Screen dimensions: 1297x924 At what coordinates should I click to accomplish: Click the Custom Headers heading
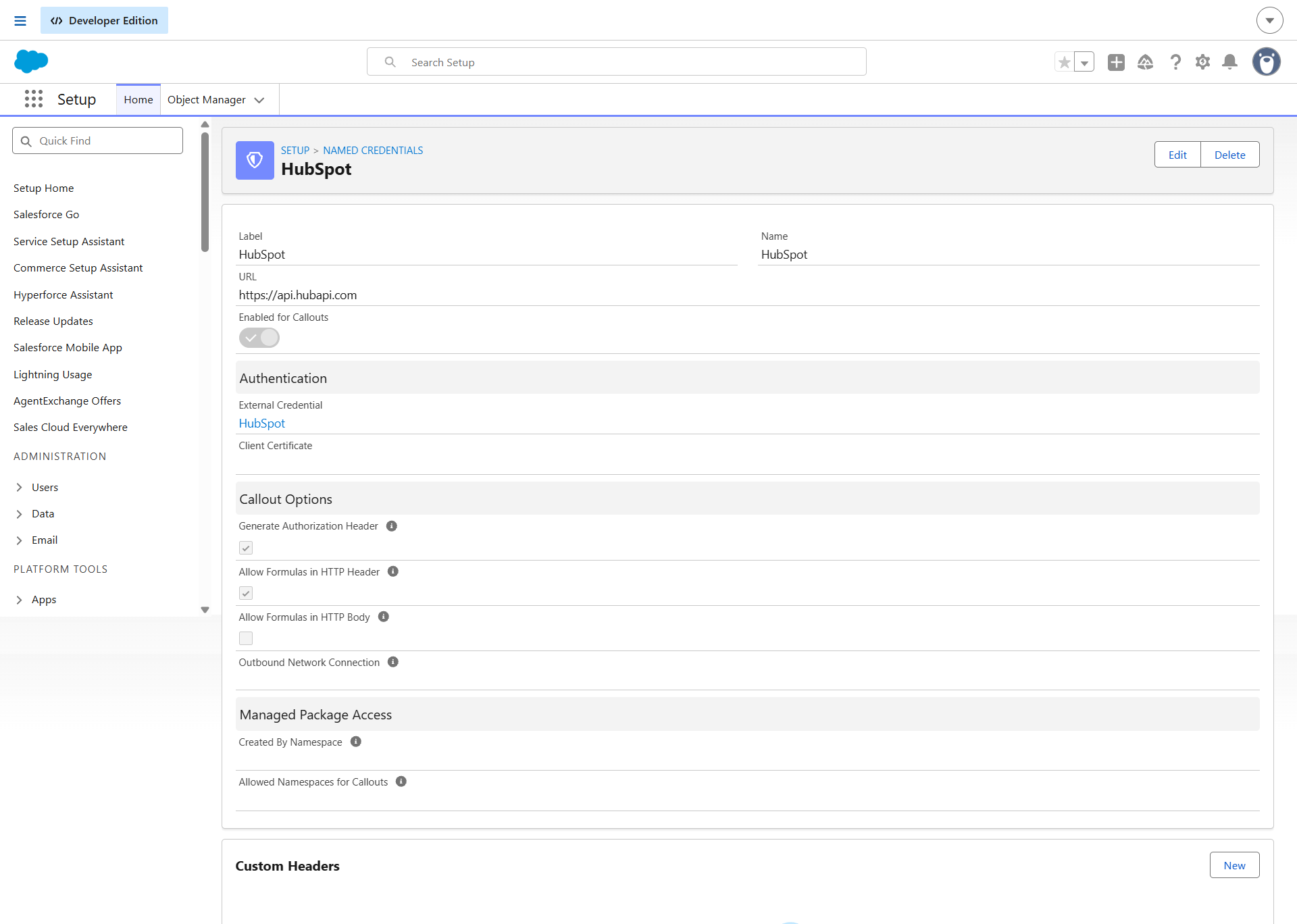click(x=288, y=866)
